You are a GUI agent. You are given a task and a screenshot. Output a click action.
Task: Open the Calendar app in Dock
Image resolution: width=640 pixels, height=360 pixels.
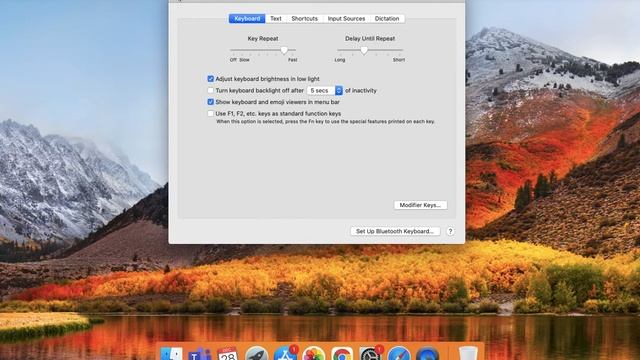point(228,354)
